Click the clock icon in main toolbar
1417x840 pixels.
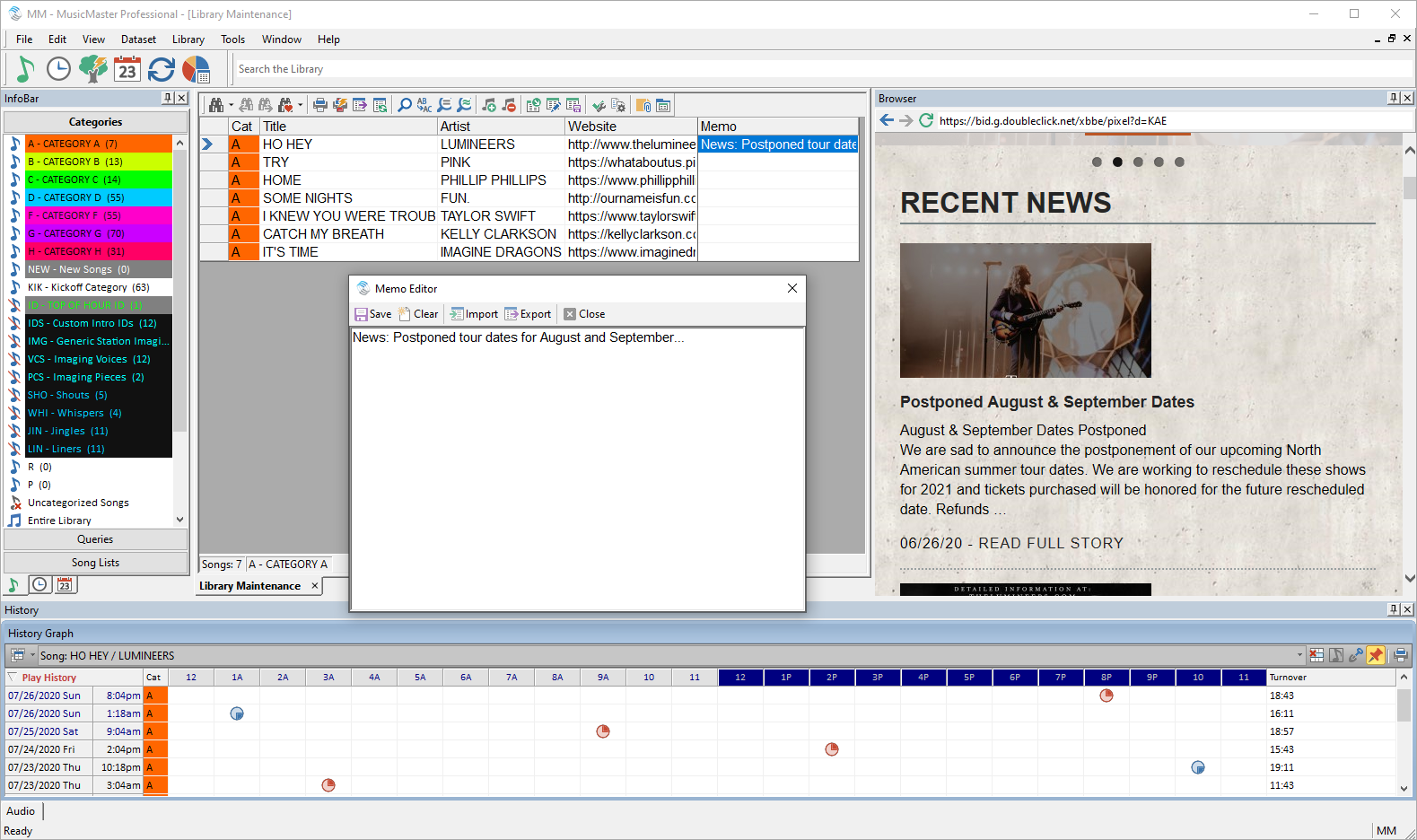coord(58,69)
